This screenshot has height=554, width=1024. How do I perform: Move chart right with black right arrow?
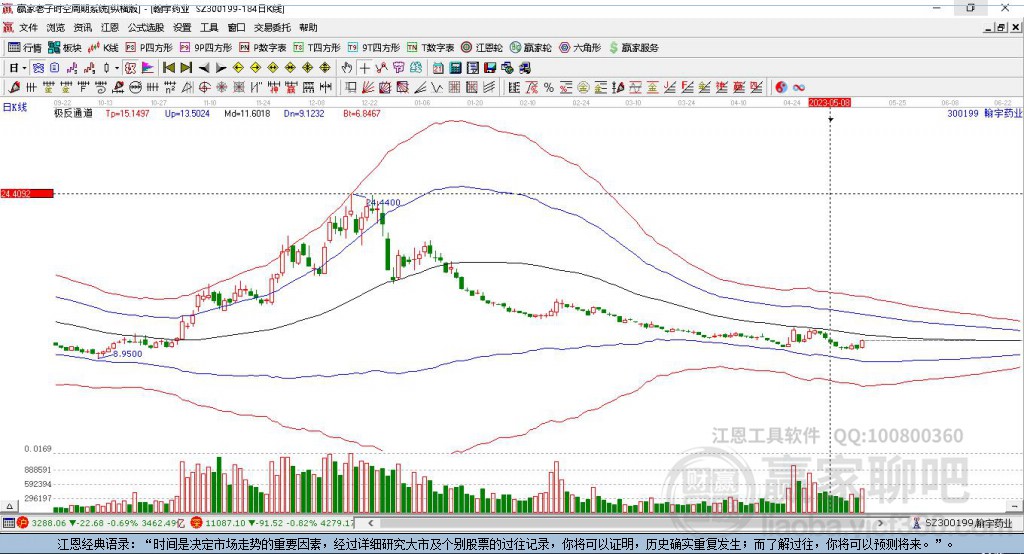click(x=221, y=68)
